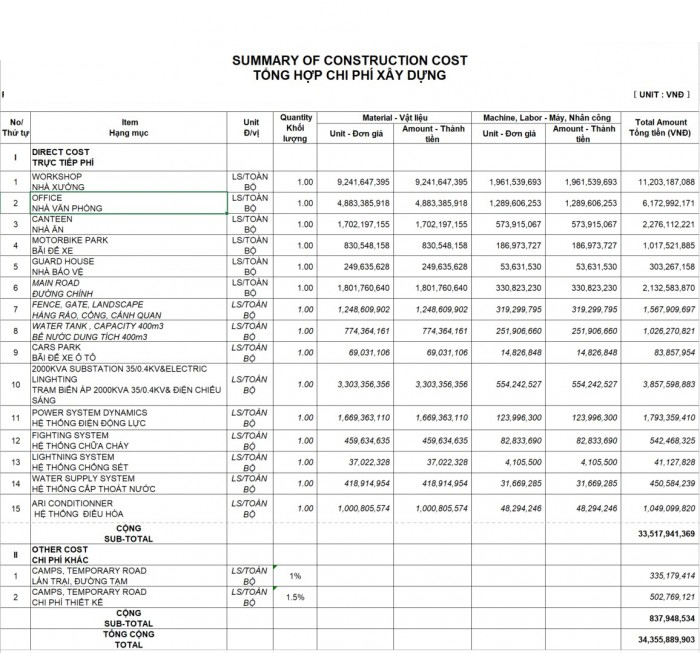Select the 1.5% quantity cell
Image resolution: width=700 pixels, height=653 pixels.
[295, 597]
